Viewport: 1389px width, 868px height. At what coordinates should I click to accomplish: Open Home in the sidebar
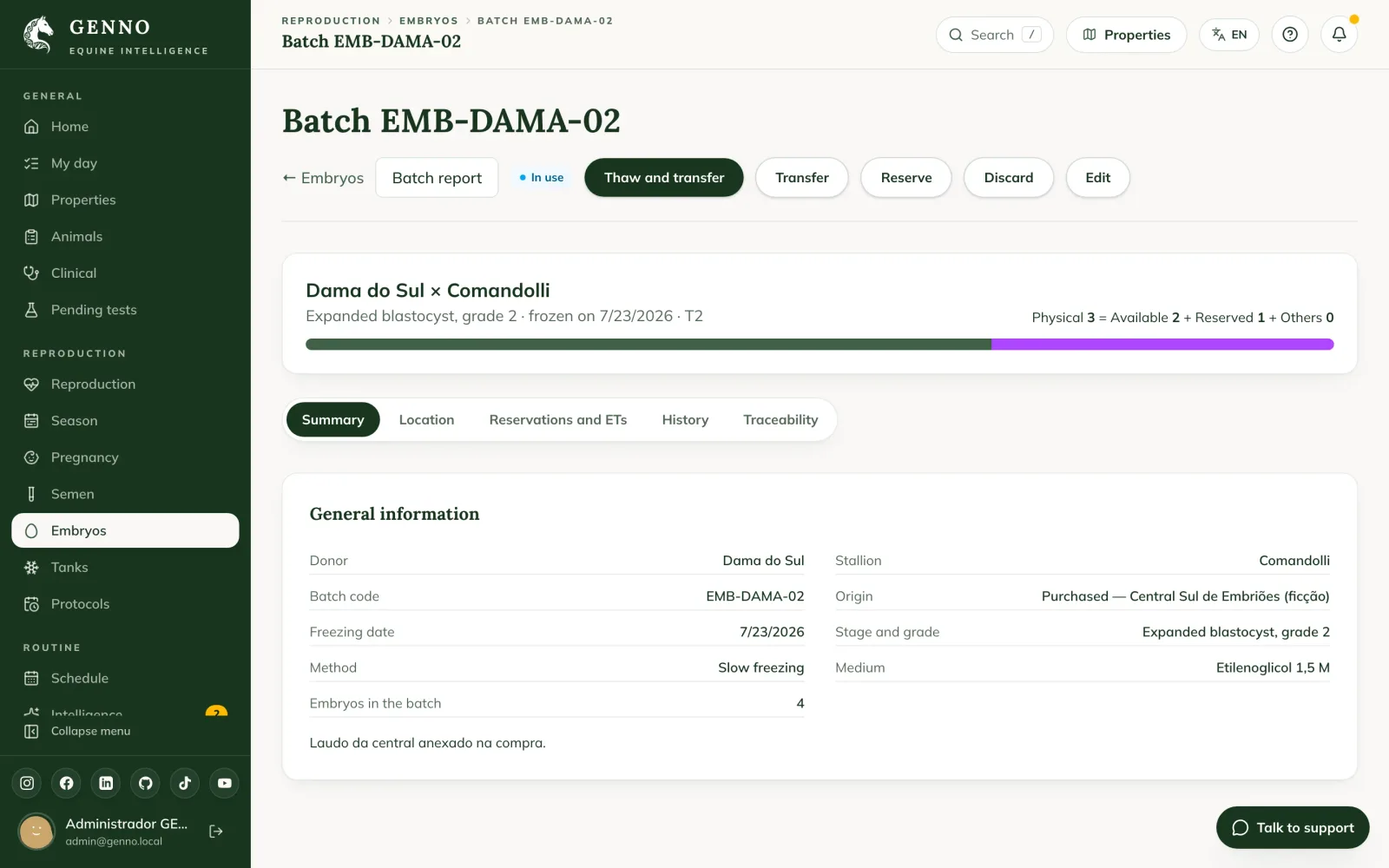(x=125, y=127)
